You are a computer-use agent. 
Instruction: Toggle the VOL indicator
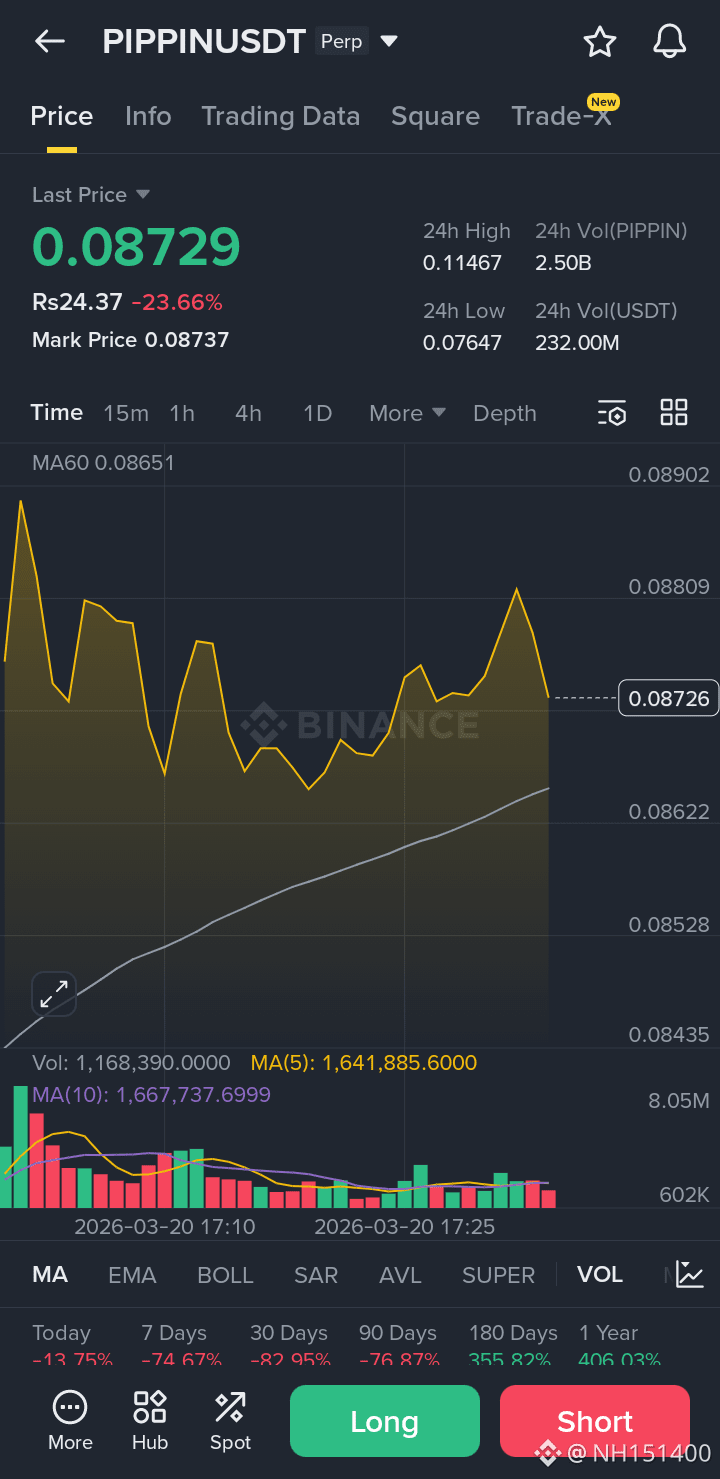(600, 1275)
